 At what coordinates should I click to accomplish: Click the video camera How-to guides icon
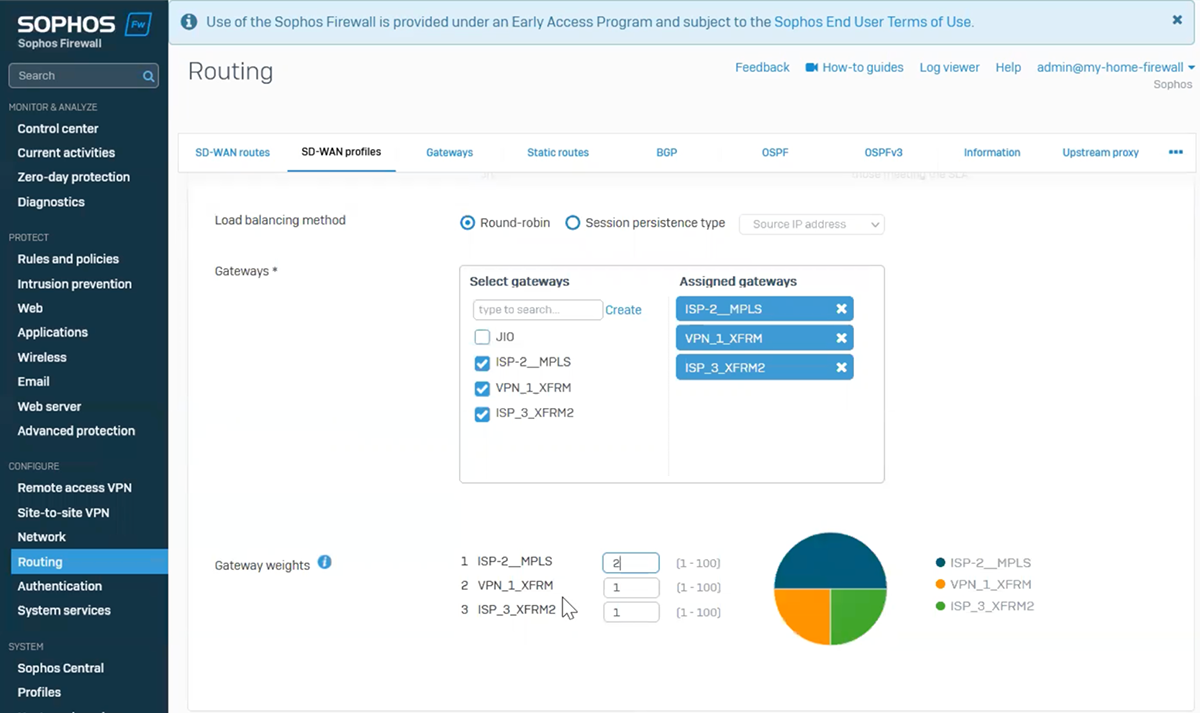812,67
